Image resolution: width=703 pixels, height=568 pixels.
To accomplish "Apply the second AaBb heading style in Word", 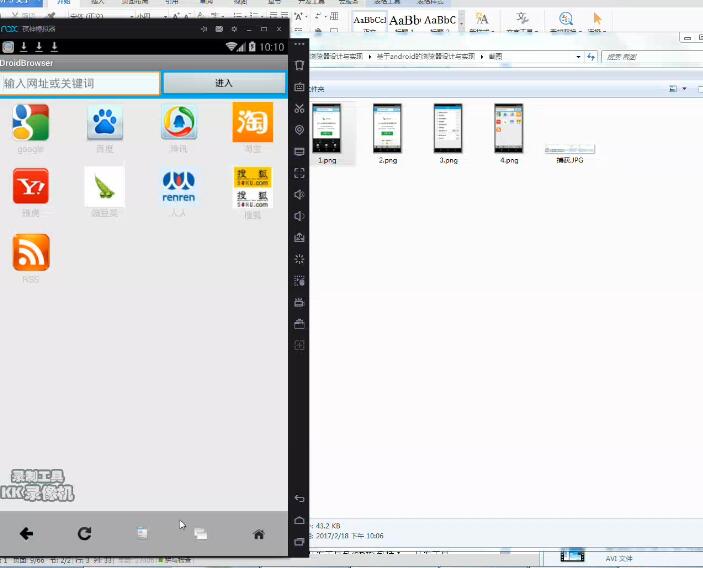I will tap(404, 22).
